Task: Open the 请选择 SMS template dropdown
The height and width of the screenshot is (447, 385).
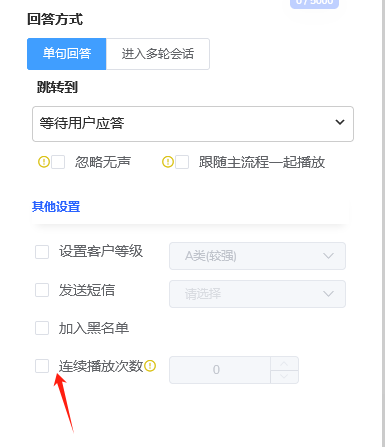Action: pyautogui.click(x=257, y=294)
